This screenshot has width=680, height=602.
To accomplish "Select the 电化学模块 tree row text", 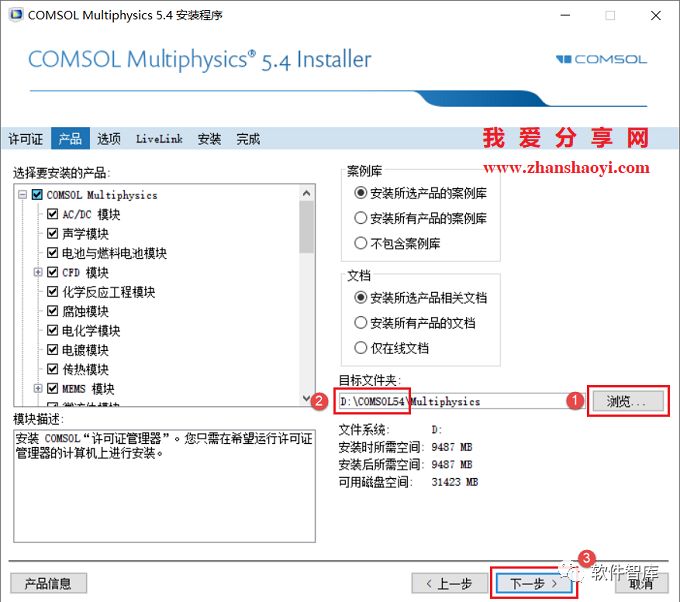I will coord(91,330).
